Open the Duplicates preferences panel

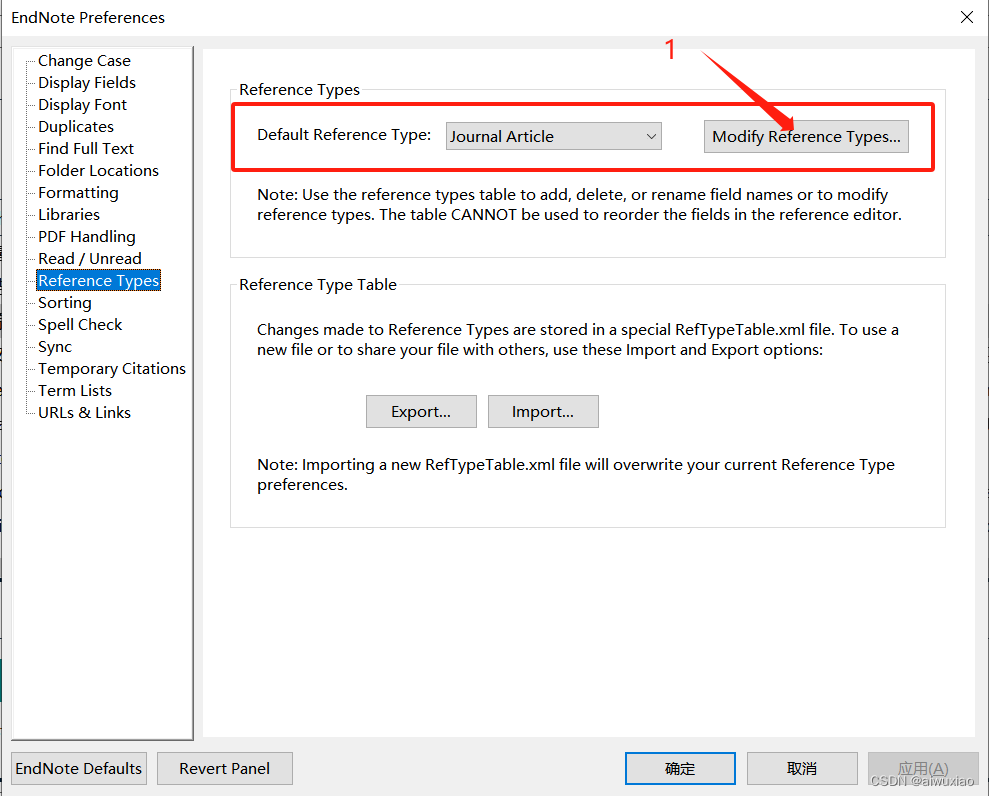(76, 127)
